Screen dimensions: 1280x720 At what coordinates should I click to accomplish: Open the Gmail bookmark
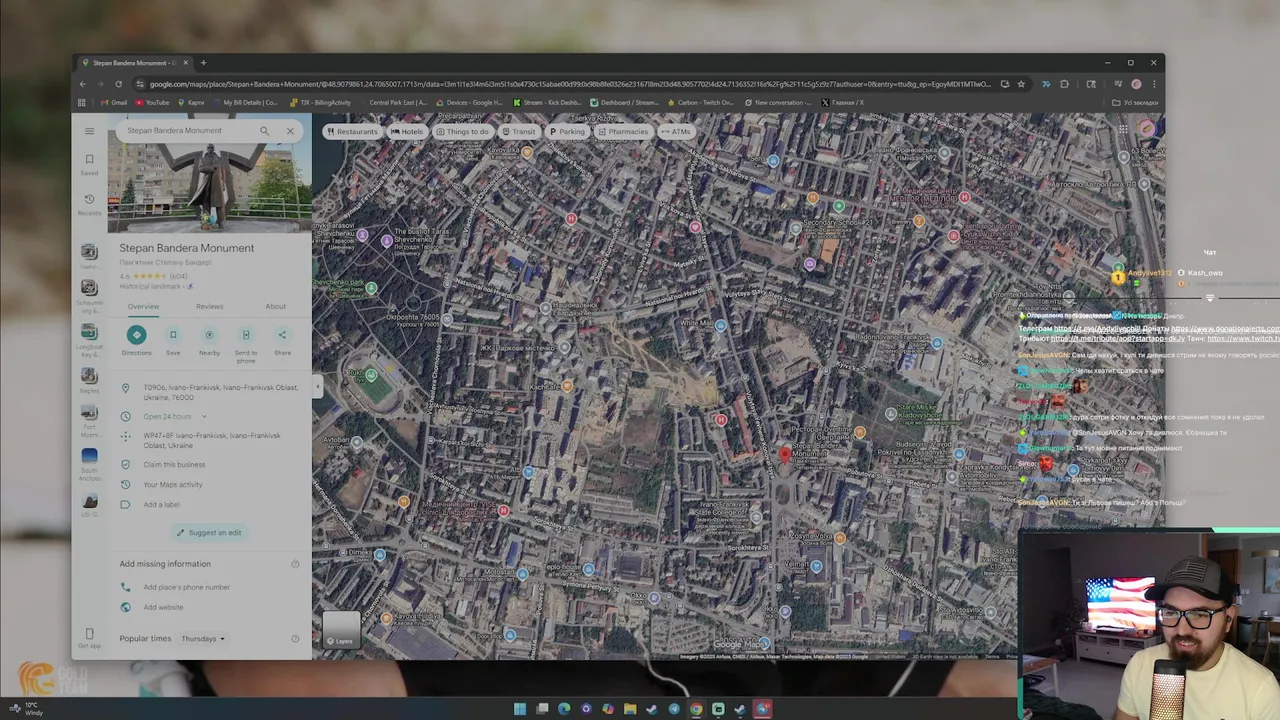click(x=113, y=102)
